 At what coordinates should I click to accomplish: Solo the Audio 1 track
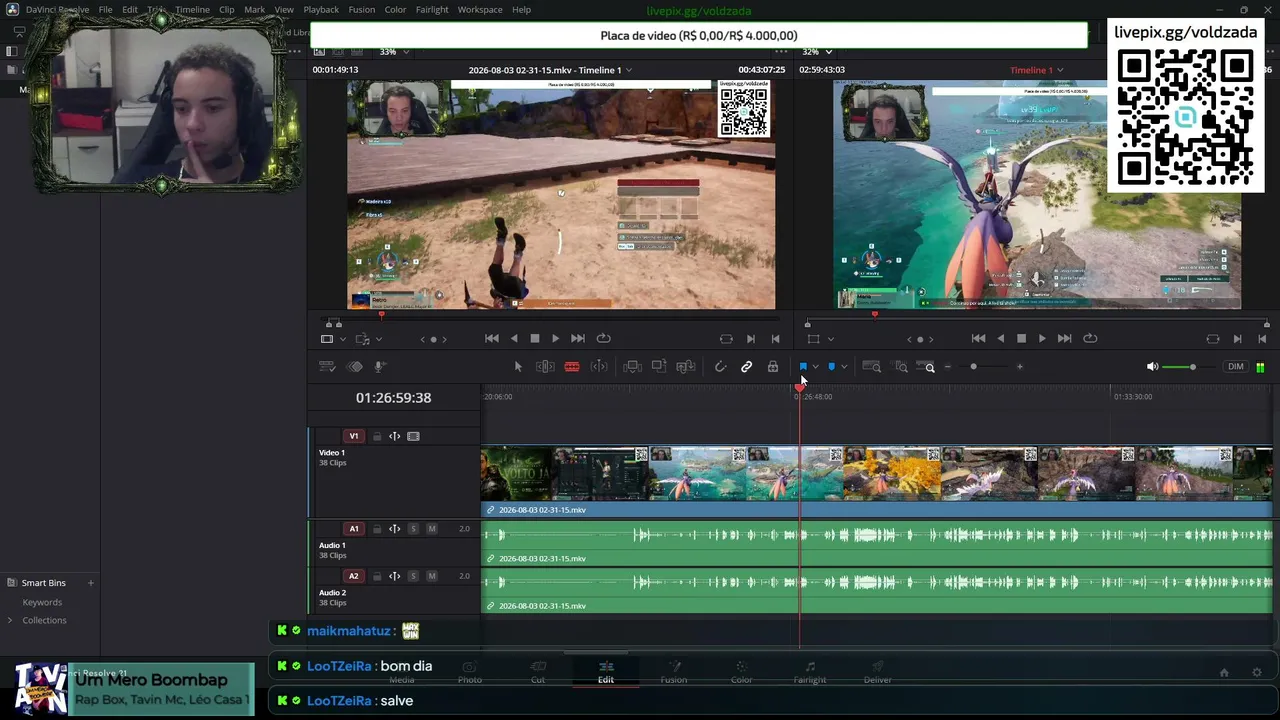click(x=413, y=529)
